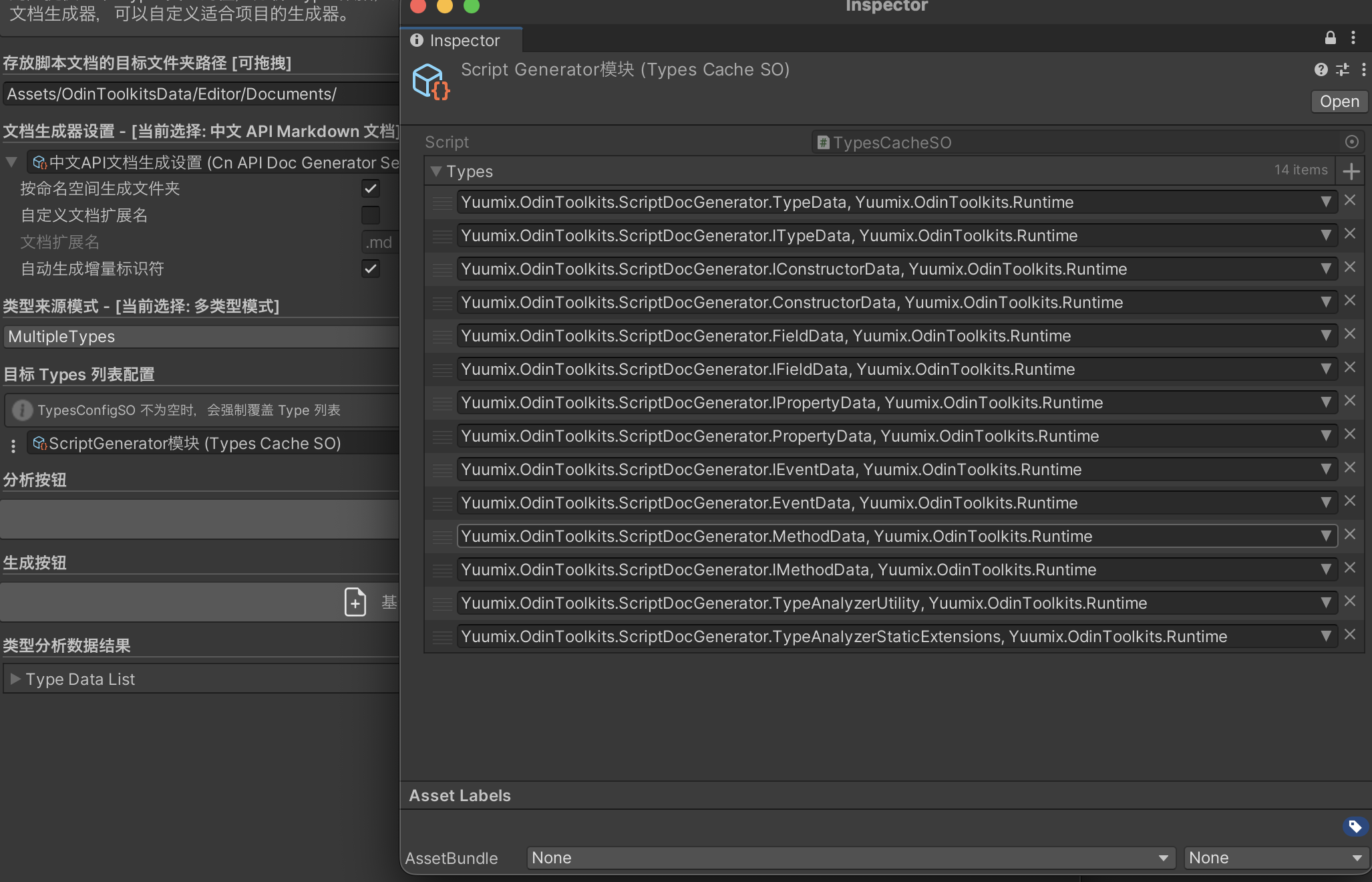Click the new document generate icon
Viewport: 1372px width, 882px height.
[x=355, y=602]
